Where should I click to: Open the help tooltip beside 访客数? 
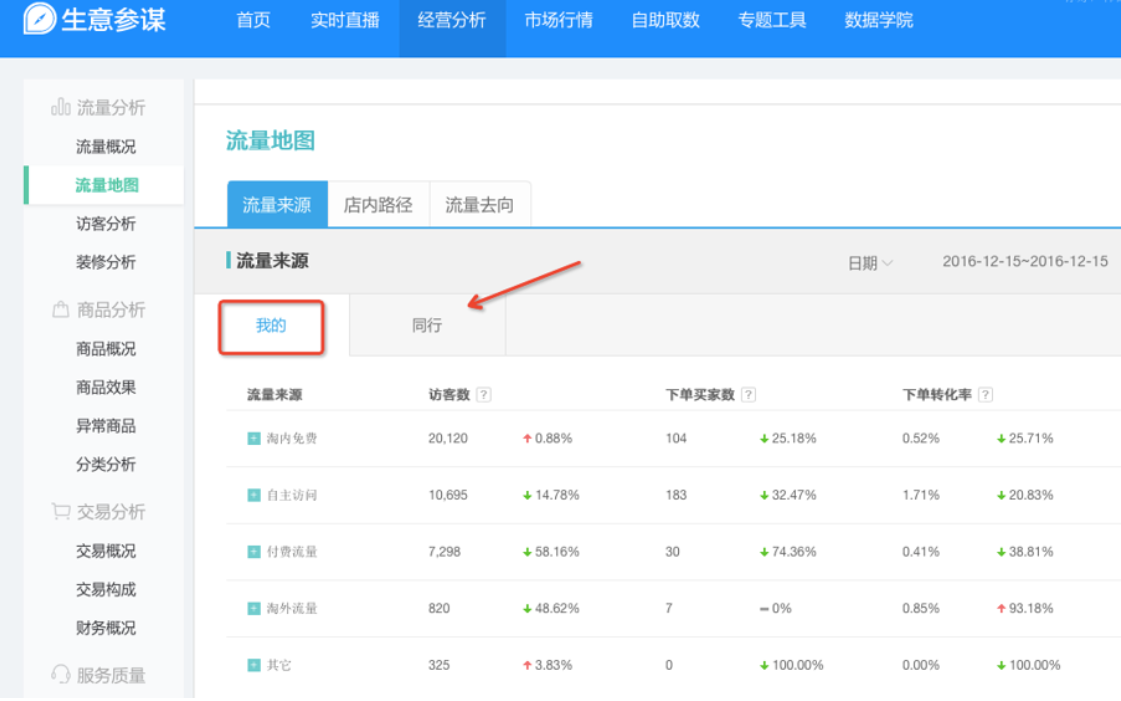483,394
